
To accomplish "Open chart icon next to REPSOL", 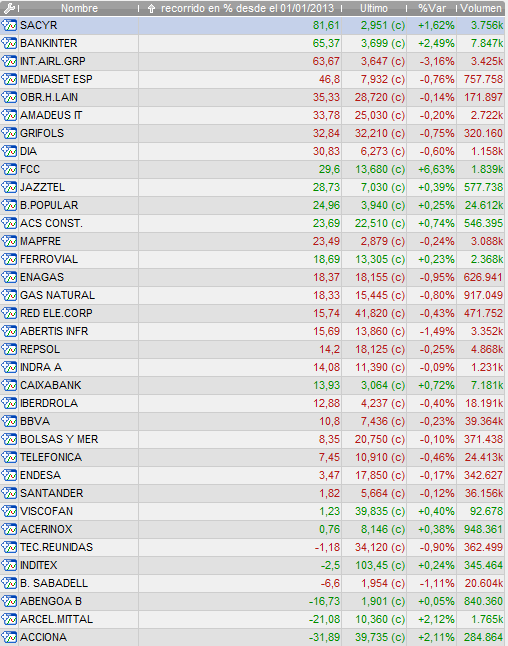I will tap(9, 349).
